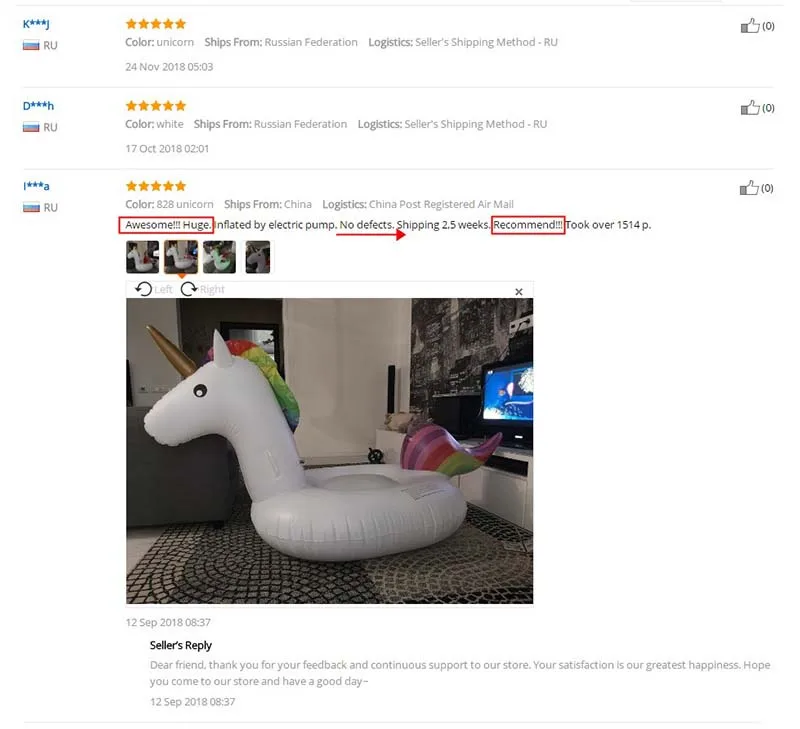The height and width of the screenshot is (729, 800).
Task: Click thumbs-up icon on I***a's review
Action: point(748,188)
